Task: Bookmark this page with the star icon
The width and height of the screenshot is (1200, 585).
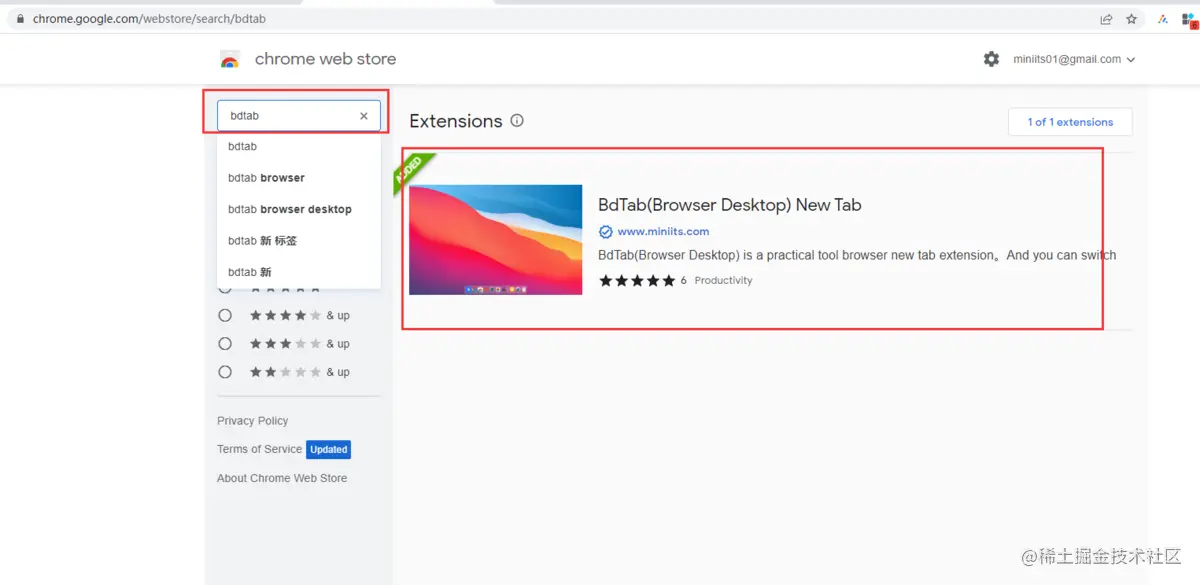Action: (x=1132, y=18)
